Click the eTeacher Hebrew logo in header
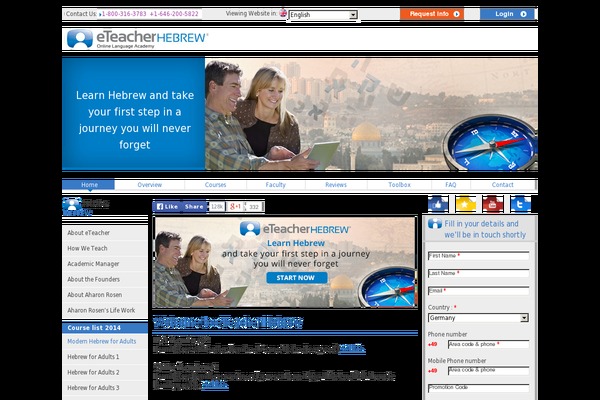The image size is (600, 400). coord(137,39)
